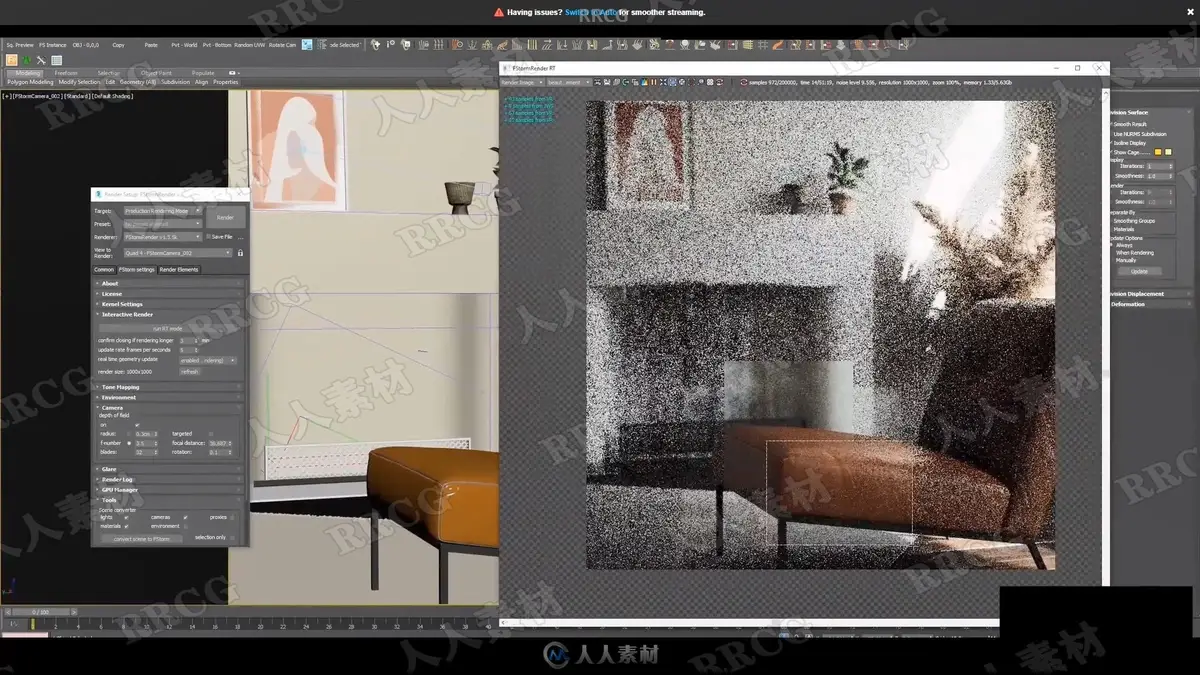The image size is (1200, 675).
Task: Click the refresh button in Interactive Render
Action: pos(189,371)
